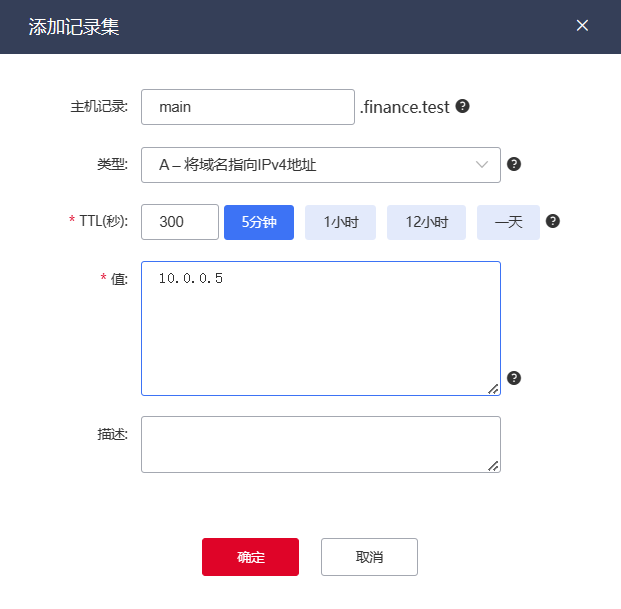Click help icon next to .finance.test
Viewport: 621px width, 609px height.
click(x=463, y=106)
